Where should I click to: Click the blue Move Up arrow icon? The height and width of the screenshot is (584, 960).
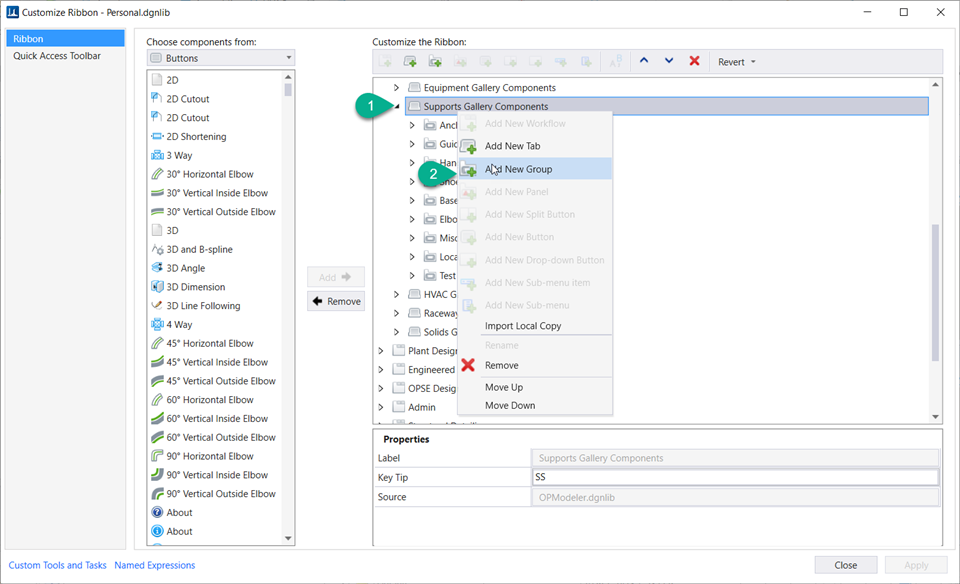644,62
